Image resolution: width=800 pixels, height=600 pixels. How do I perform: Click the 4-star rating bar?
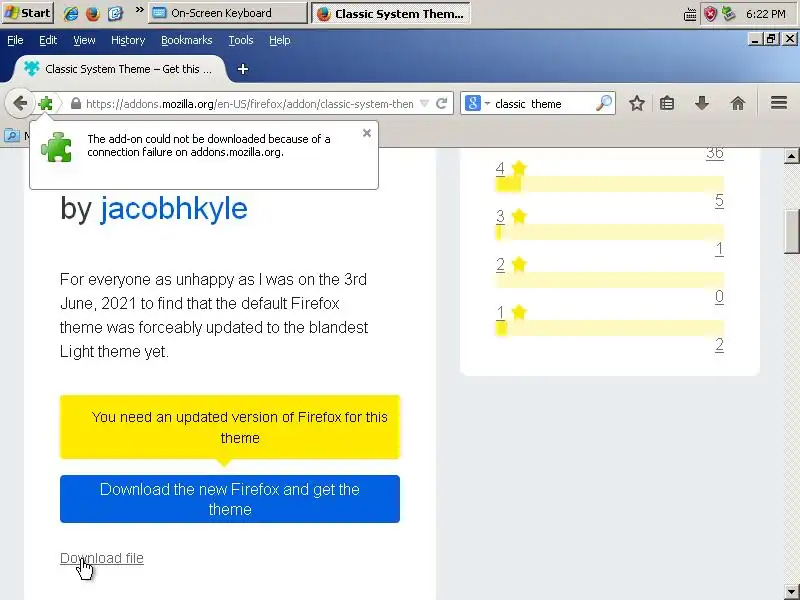(610, 184)
